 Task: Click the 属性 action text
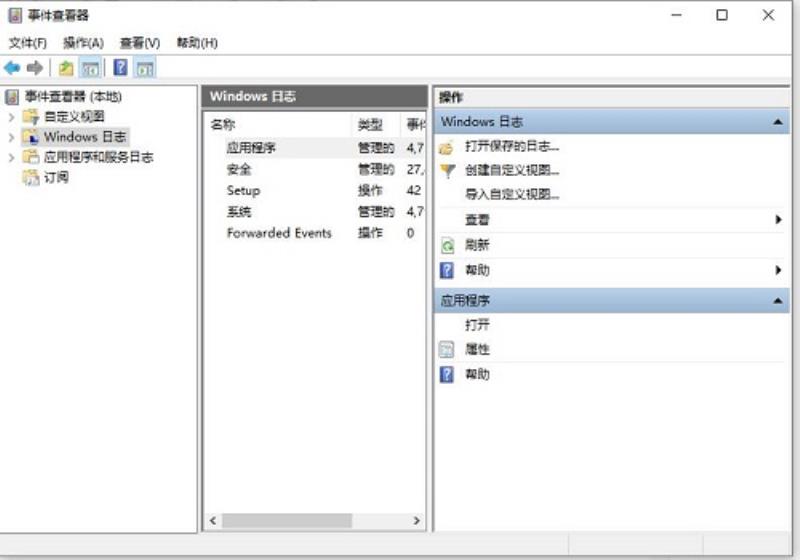click(x=477, y=349)
